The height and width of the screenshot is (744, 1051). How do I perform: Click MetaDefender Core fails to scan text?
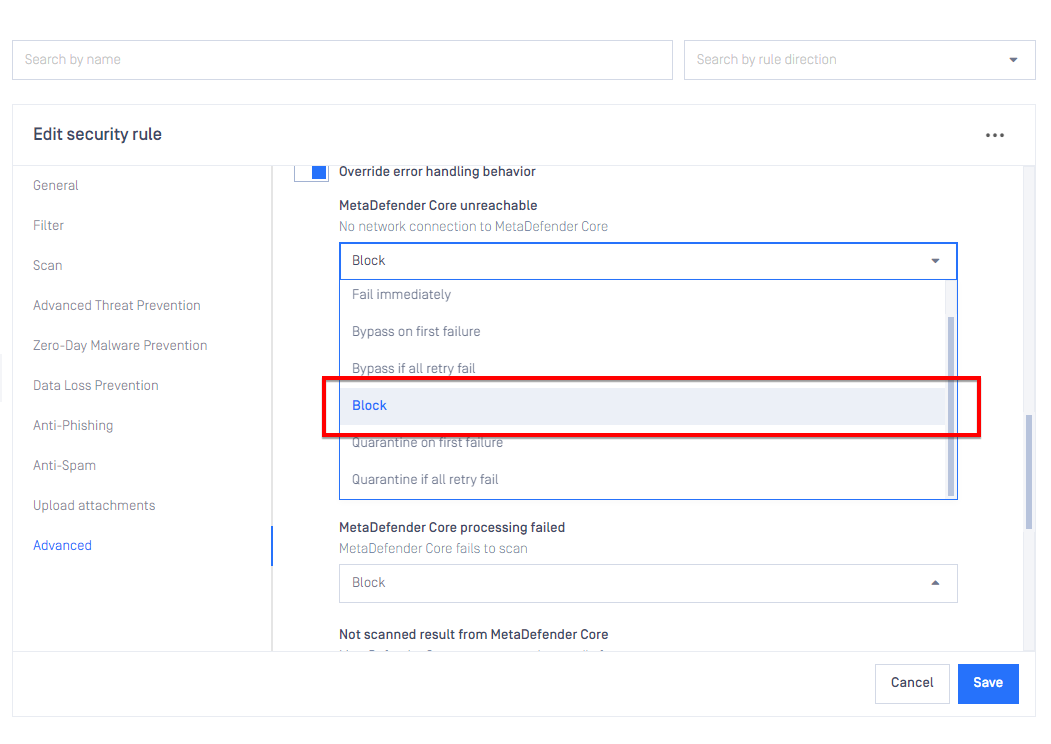(x=433, y=548)
